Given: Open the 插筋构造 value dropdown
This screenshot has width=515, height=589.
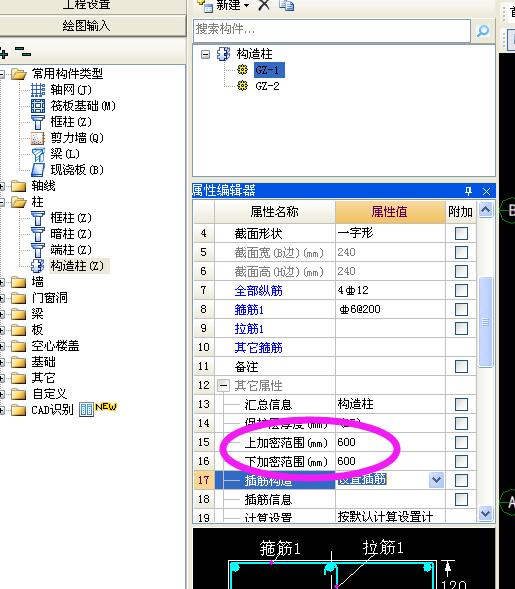Looking at the screenshot, I should [x=436, y=480].
